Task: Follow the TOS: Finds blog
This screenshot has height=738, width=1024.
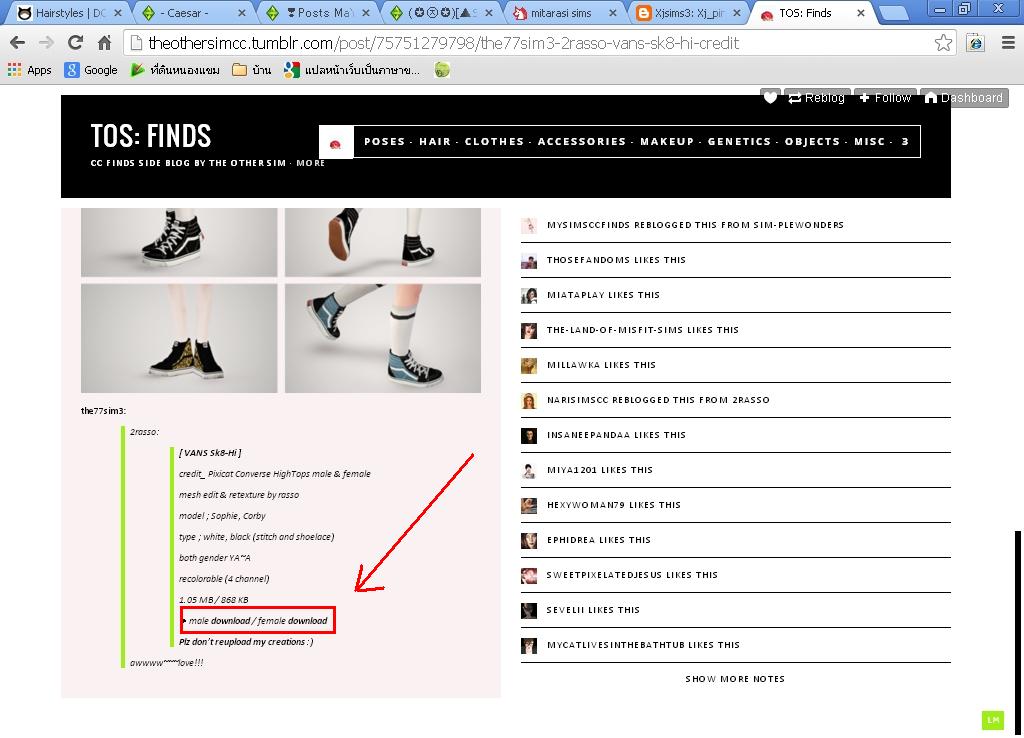Action: coord(886,98)
